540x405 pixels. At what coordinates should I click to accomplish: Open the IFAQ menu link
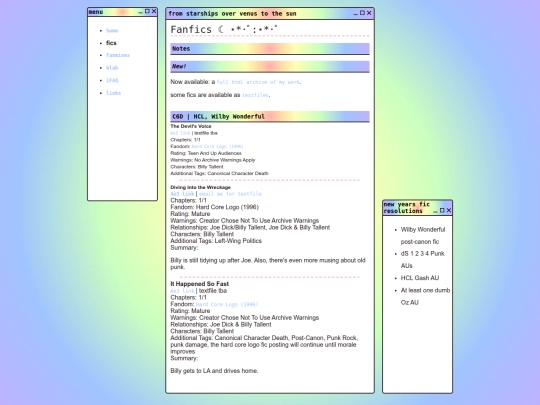(112, 81)
